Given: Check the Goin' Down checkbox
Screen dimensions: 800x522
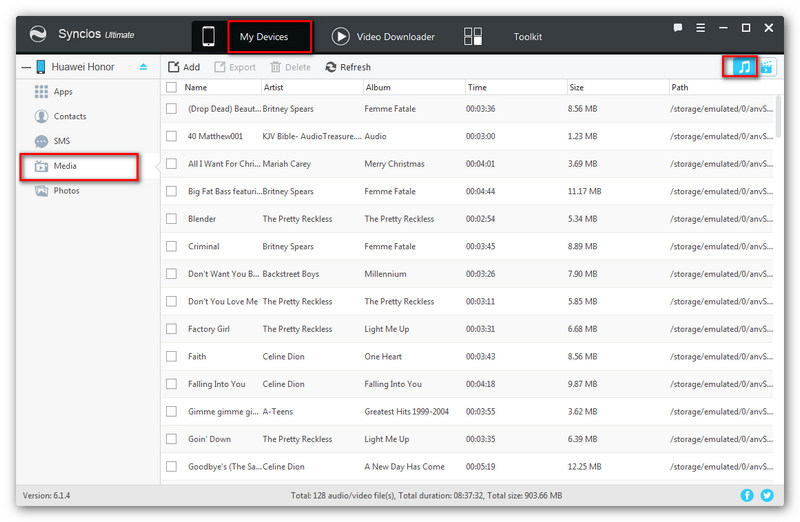Looking at the screenshot, I should (171, 439).
